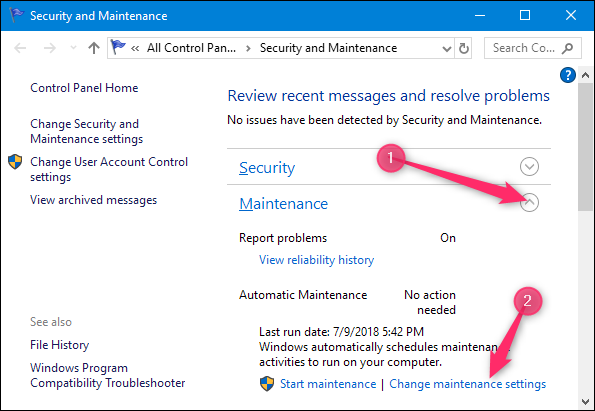The image size is (595, 411).
Task: Click the shield icon beside User Account Control
Action: click(x=15, y=162)
